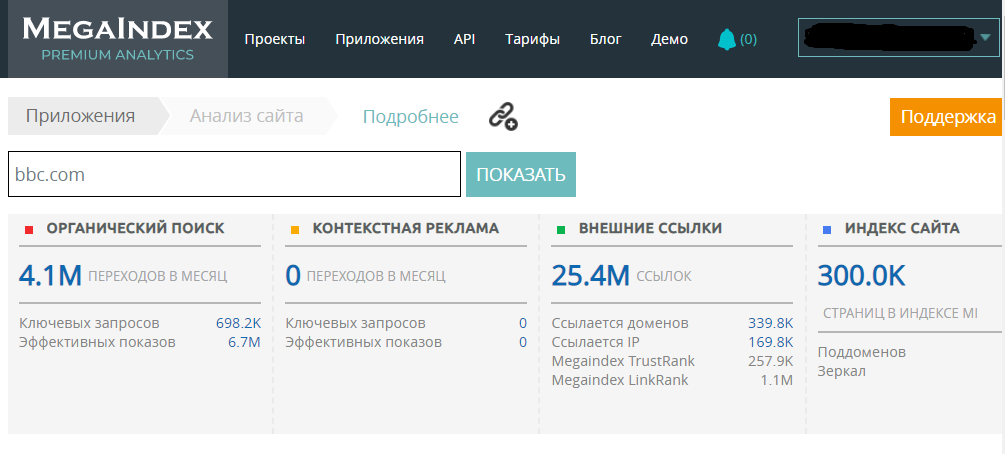The width and height of the screenshot is (1005, 454).
Task: Click the ПОКАЗАТЬ button
Action: [x=520, y=174]
